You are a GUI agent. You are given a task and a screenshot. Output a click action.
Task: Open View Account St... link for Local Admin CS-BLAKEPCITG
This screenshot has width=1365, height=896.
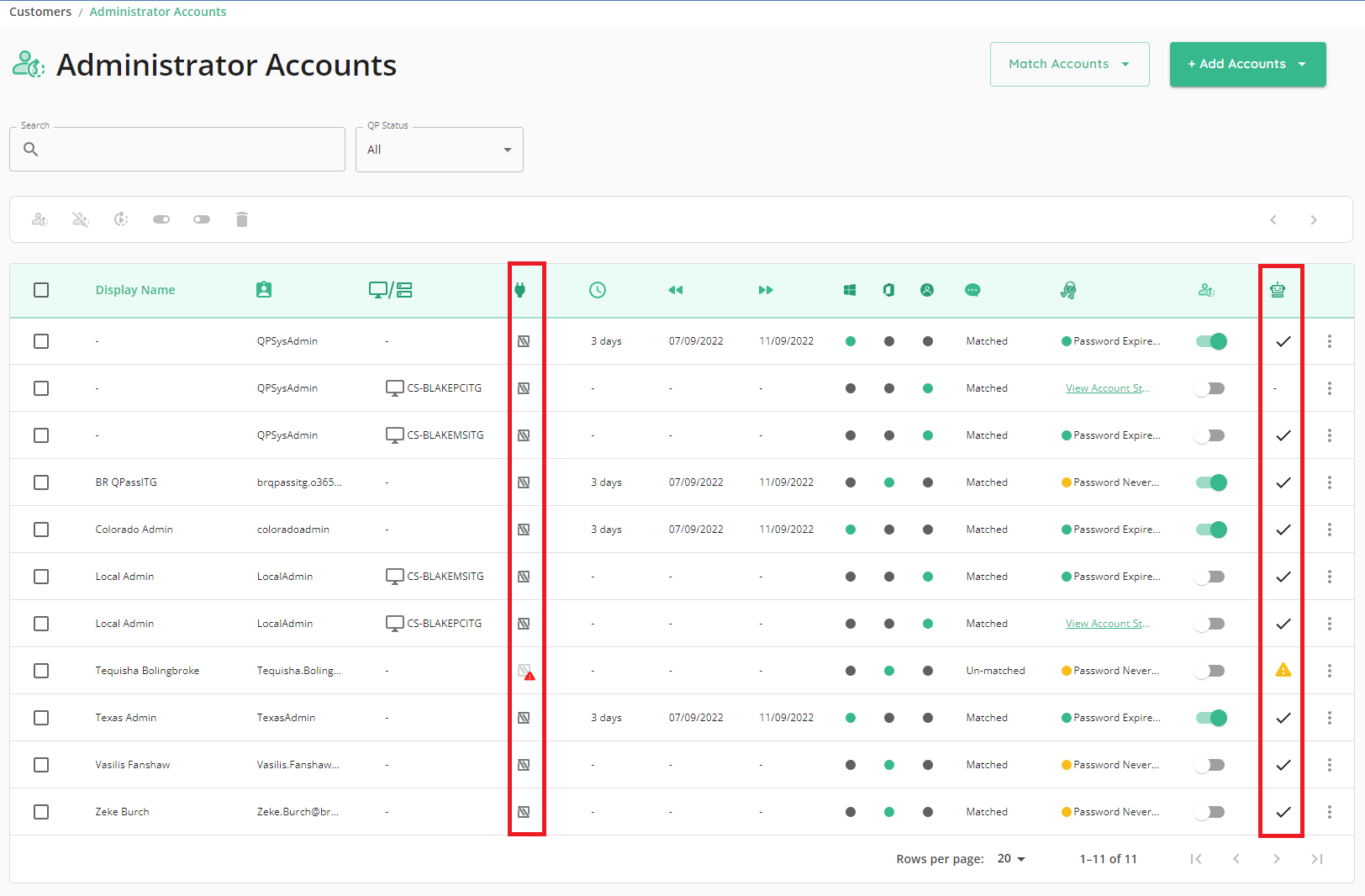coord(1108,624)
